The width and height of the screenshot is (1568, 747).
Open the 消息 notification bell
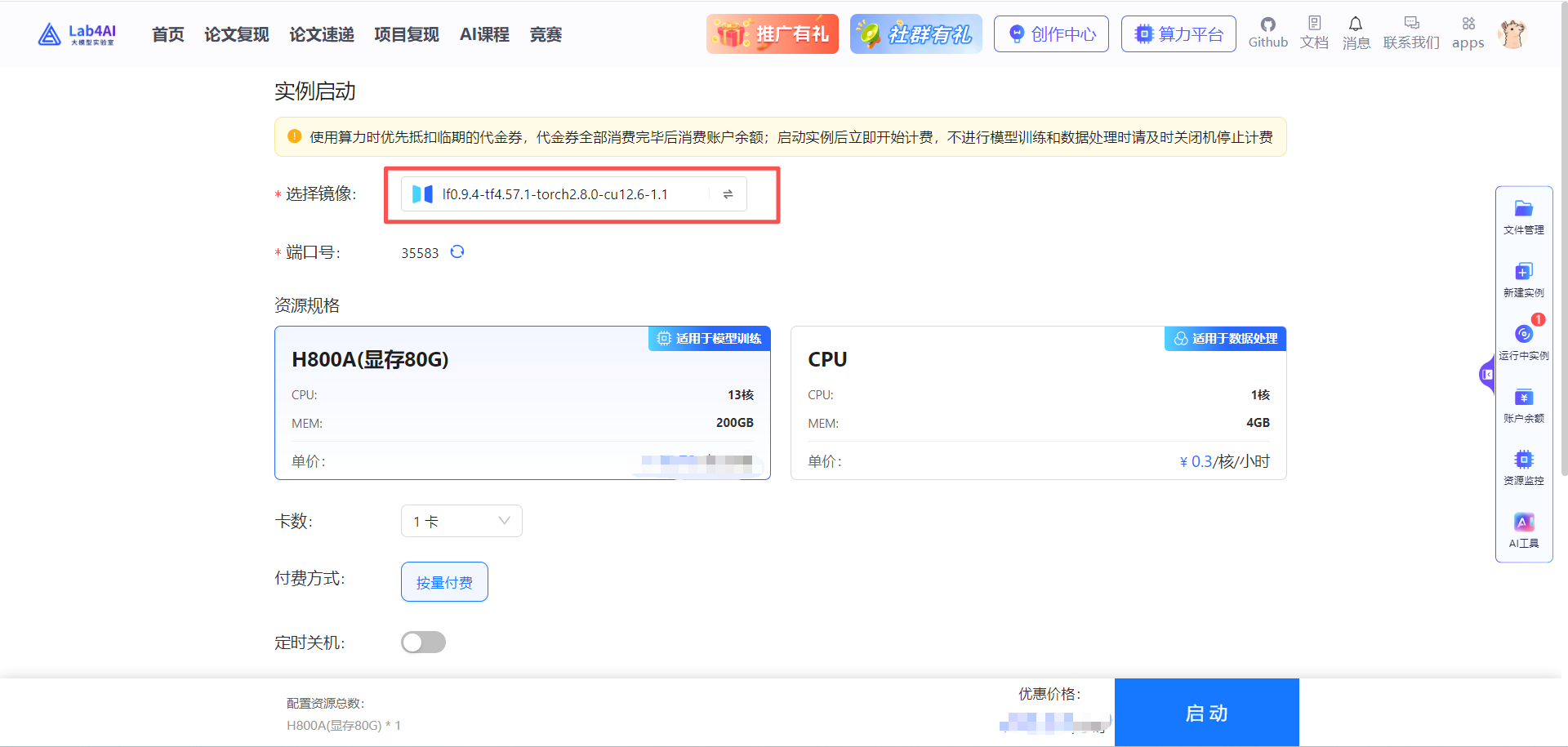pyautogui.click(x=1356, y=33)
